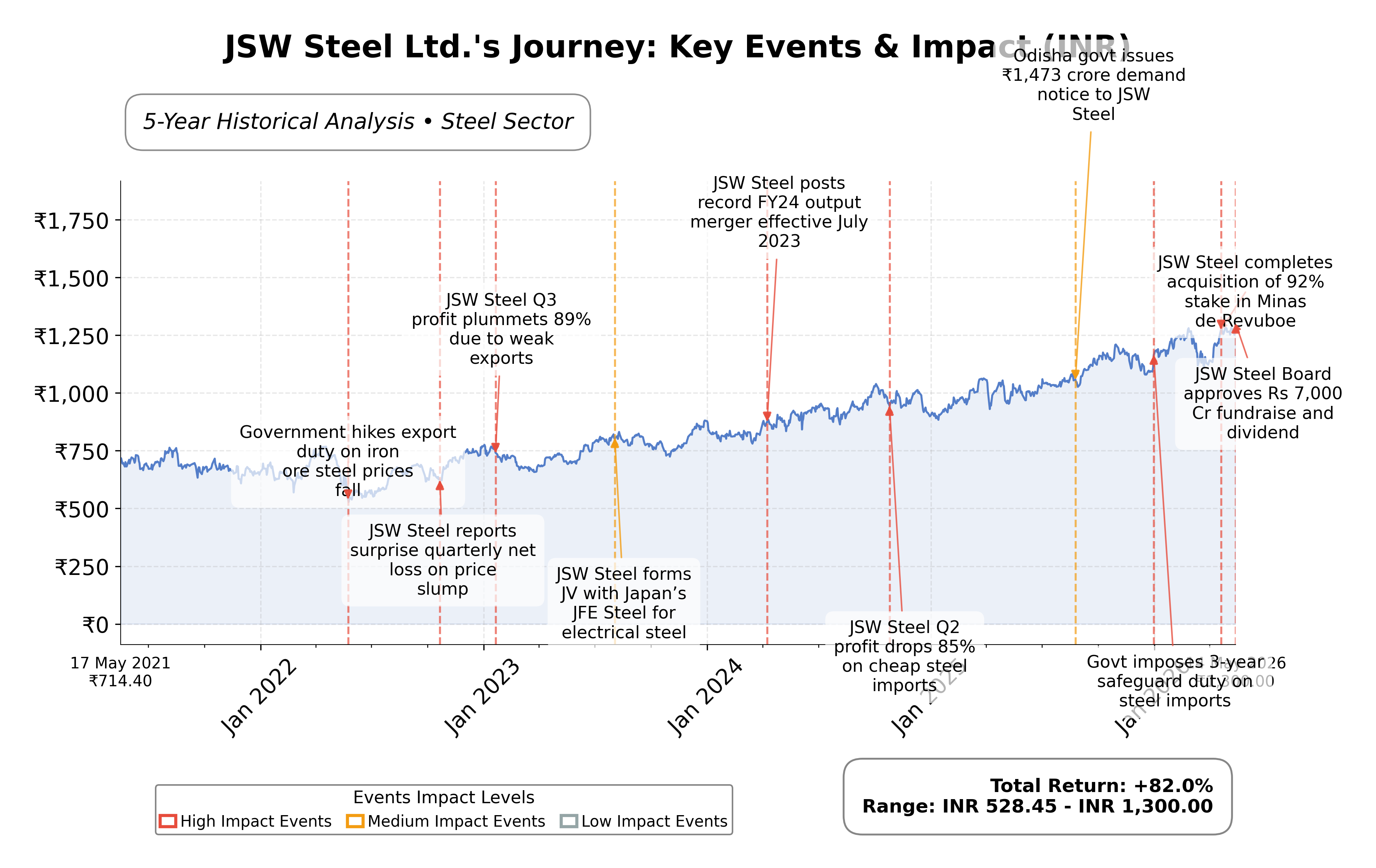
Task: Click the Events Impact Levels legend title
Action: point(444,797)
